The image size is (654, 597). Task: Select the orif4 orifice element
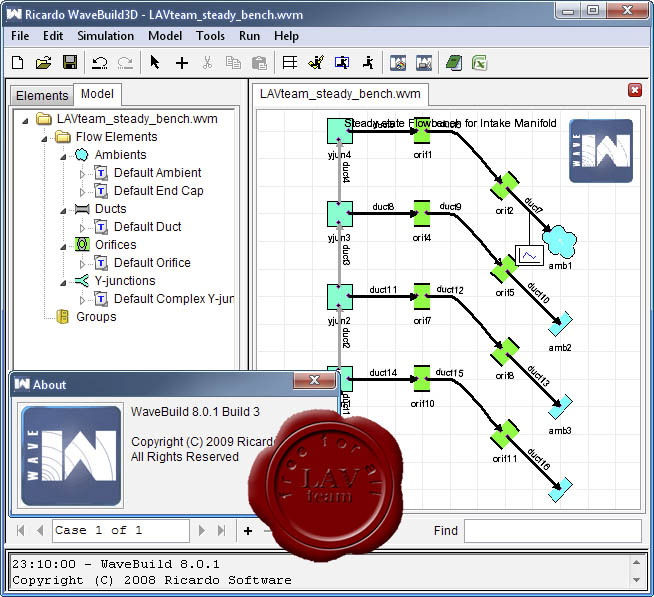[x=422, y=214]
